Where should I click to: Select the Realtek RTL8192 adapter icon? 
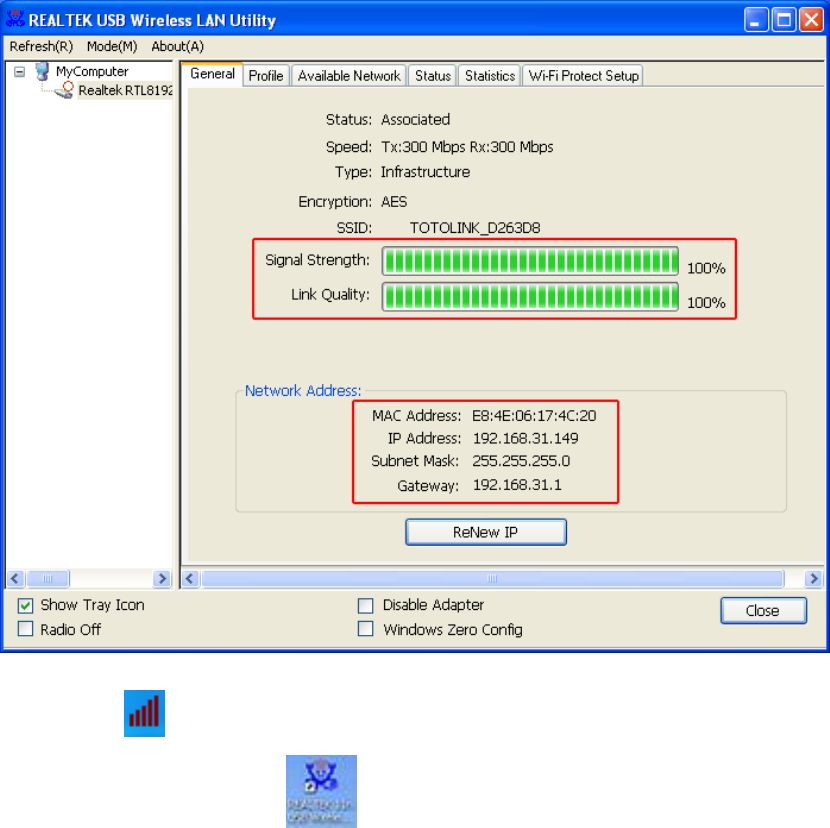click(x=65, y=90)
